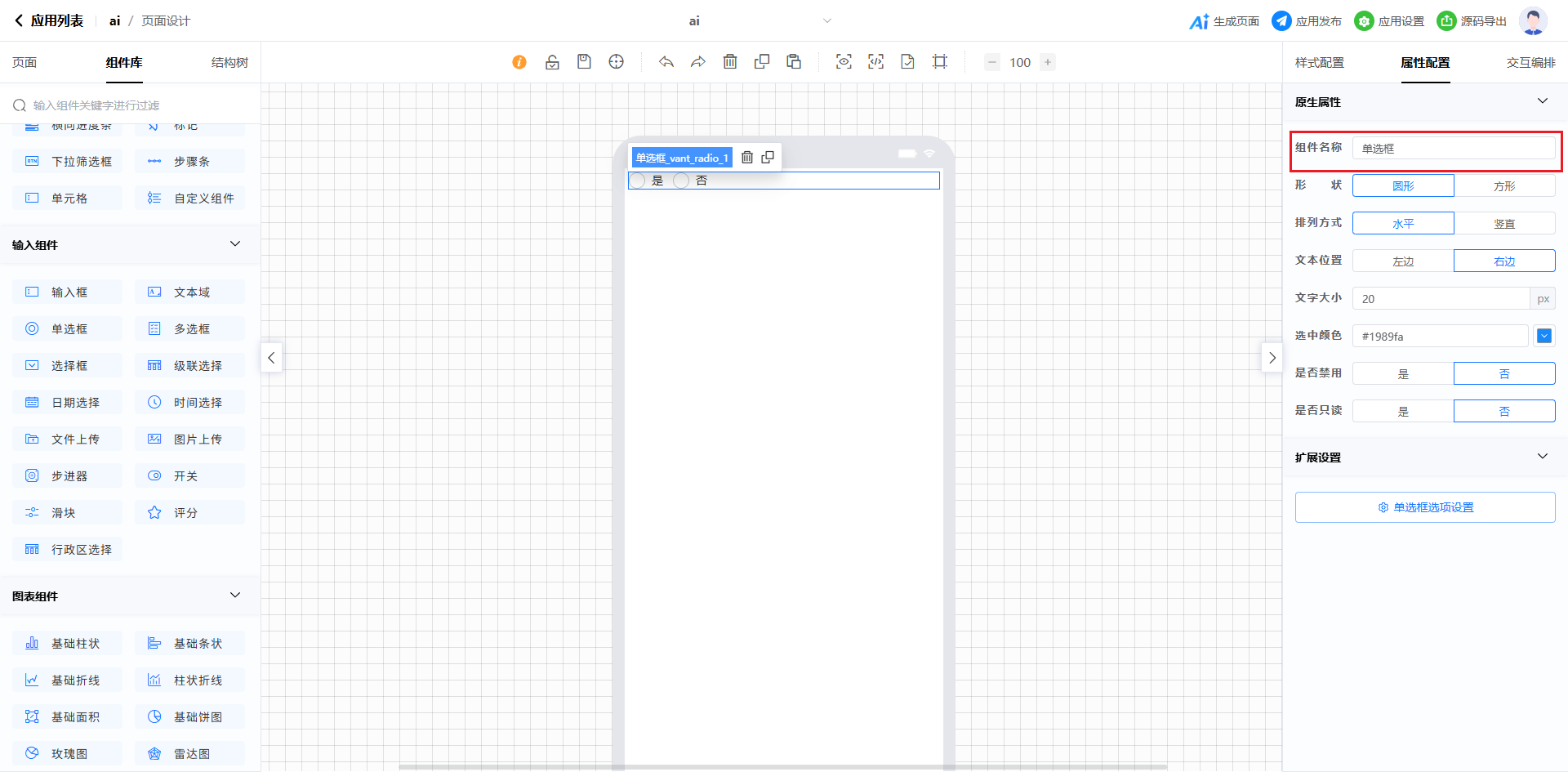Click the paste clipboard icon in toolbar
The width and height of the screenshot is (1568, 772).
[794, 62]
